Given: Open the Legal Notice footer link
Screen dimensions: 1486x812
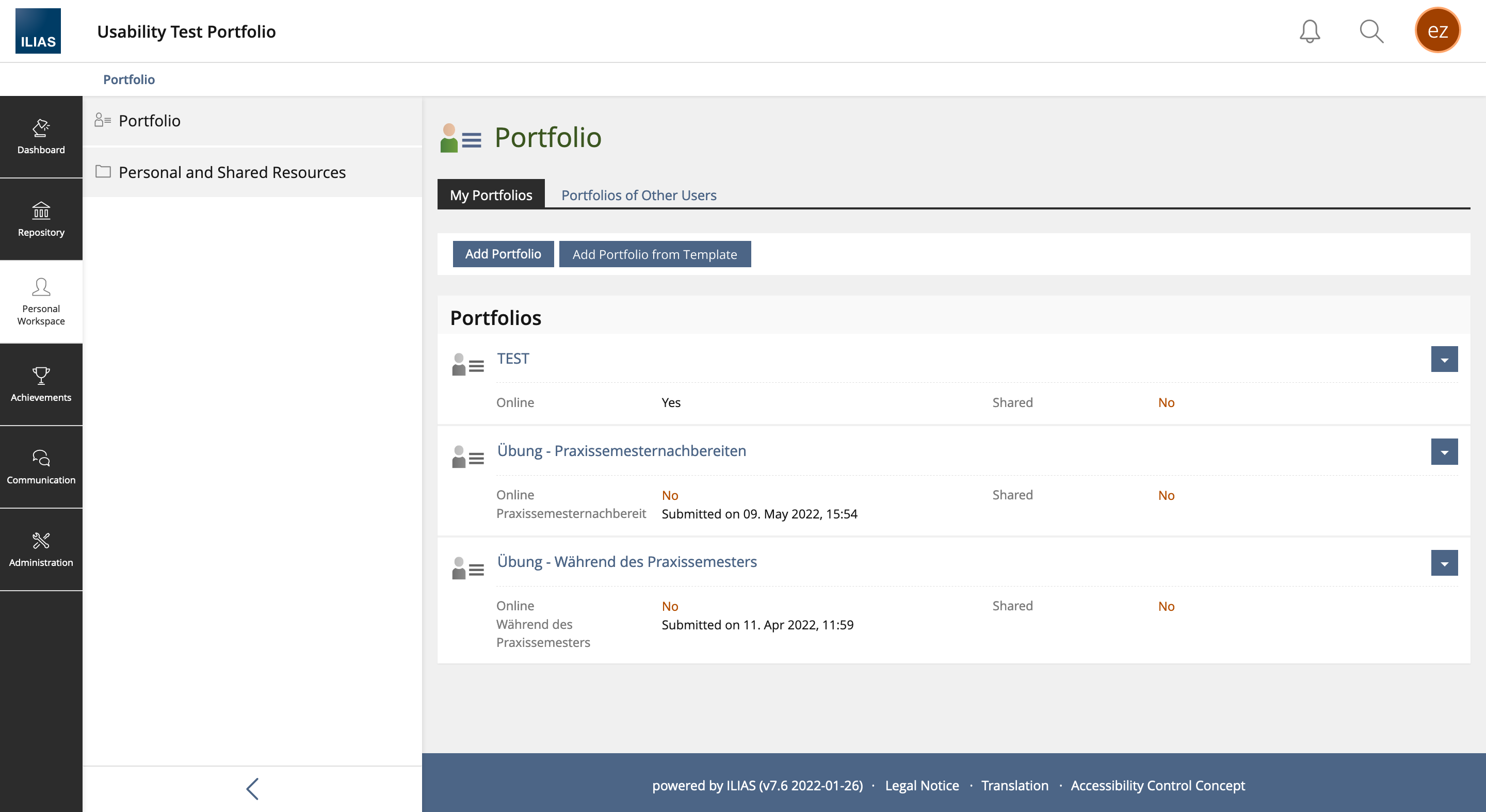Looking at the screenshot, I should point(921,785).
